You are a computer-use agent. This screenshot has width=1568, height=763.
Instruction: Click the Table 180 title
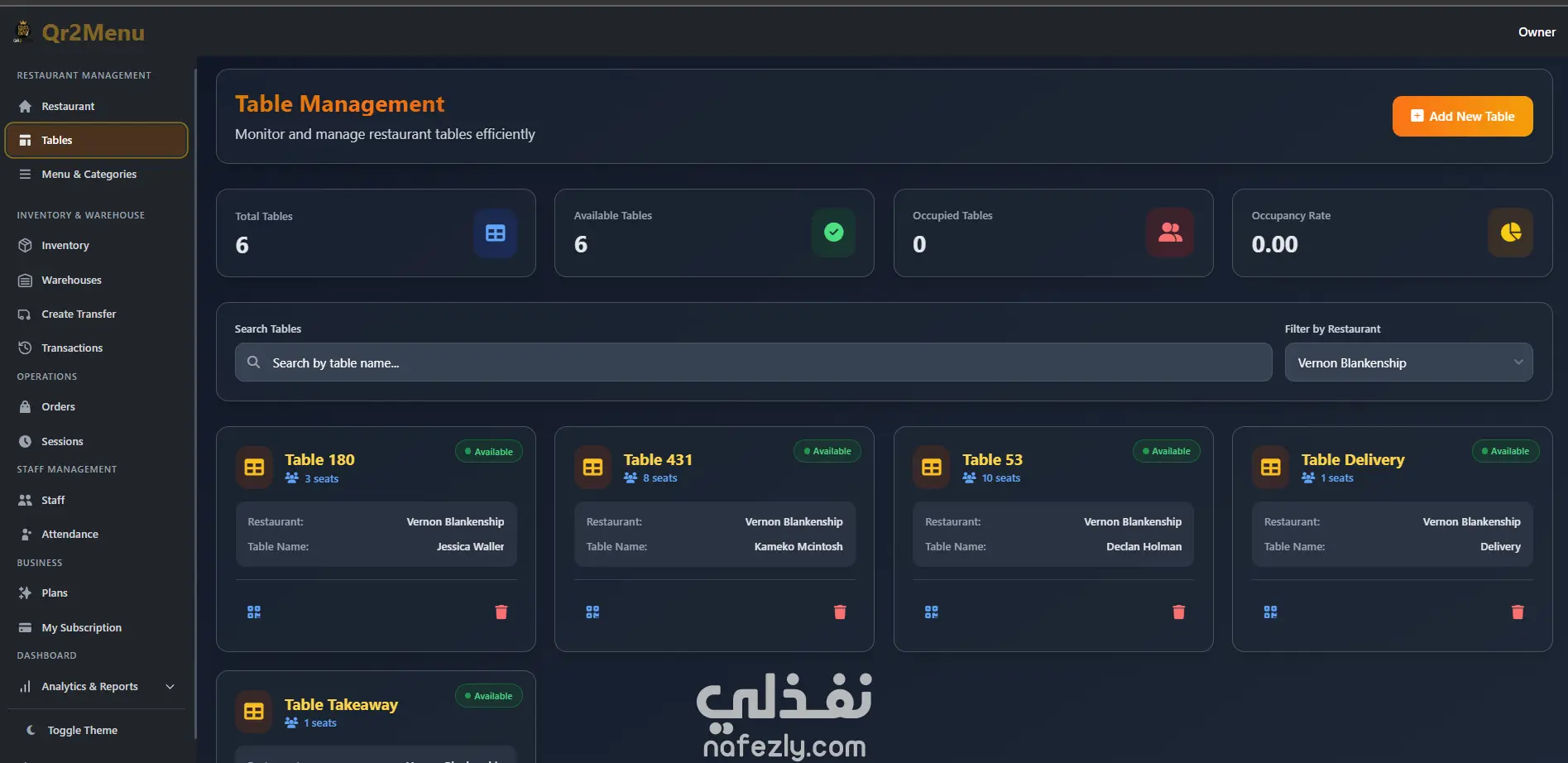319,460
